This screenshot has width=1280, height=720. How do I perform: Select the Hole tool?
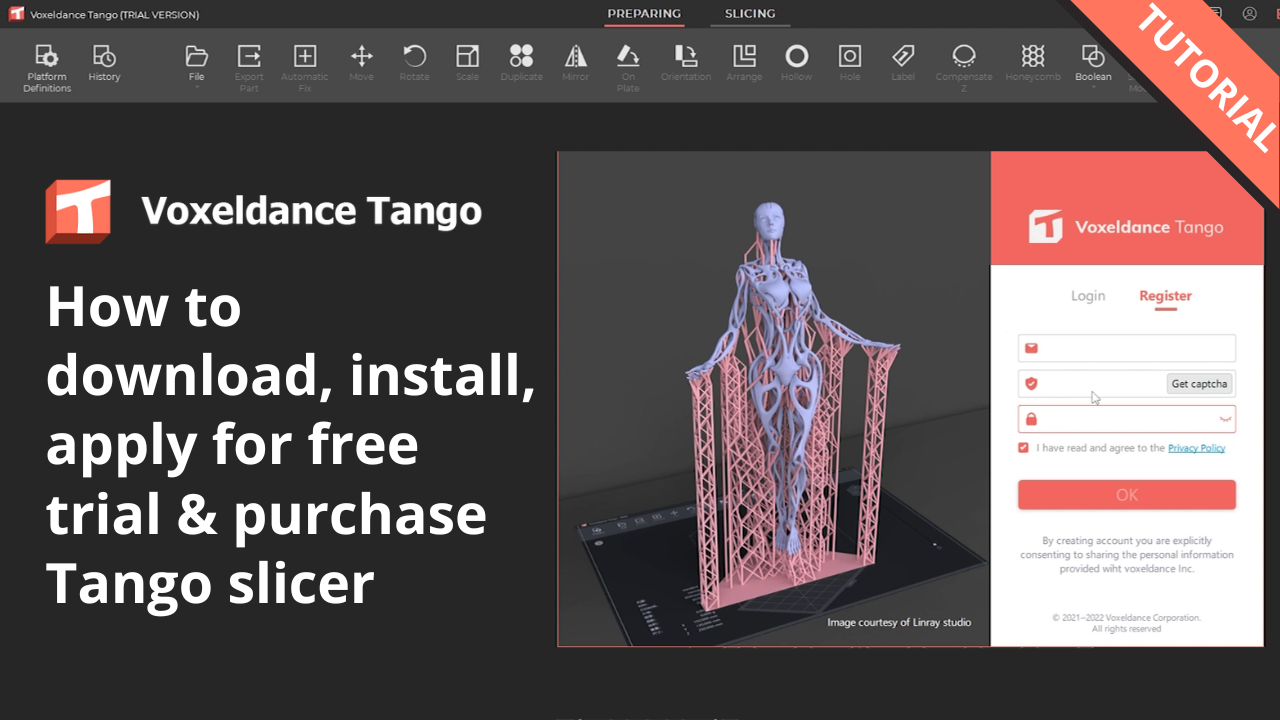pyautogui.click(x=850, y=63)
